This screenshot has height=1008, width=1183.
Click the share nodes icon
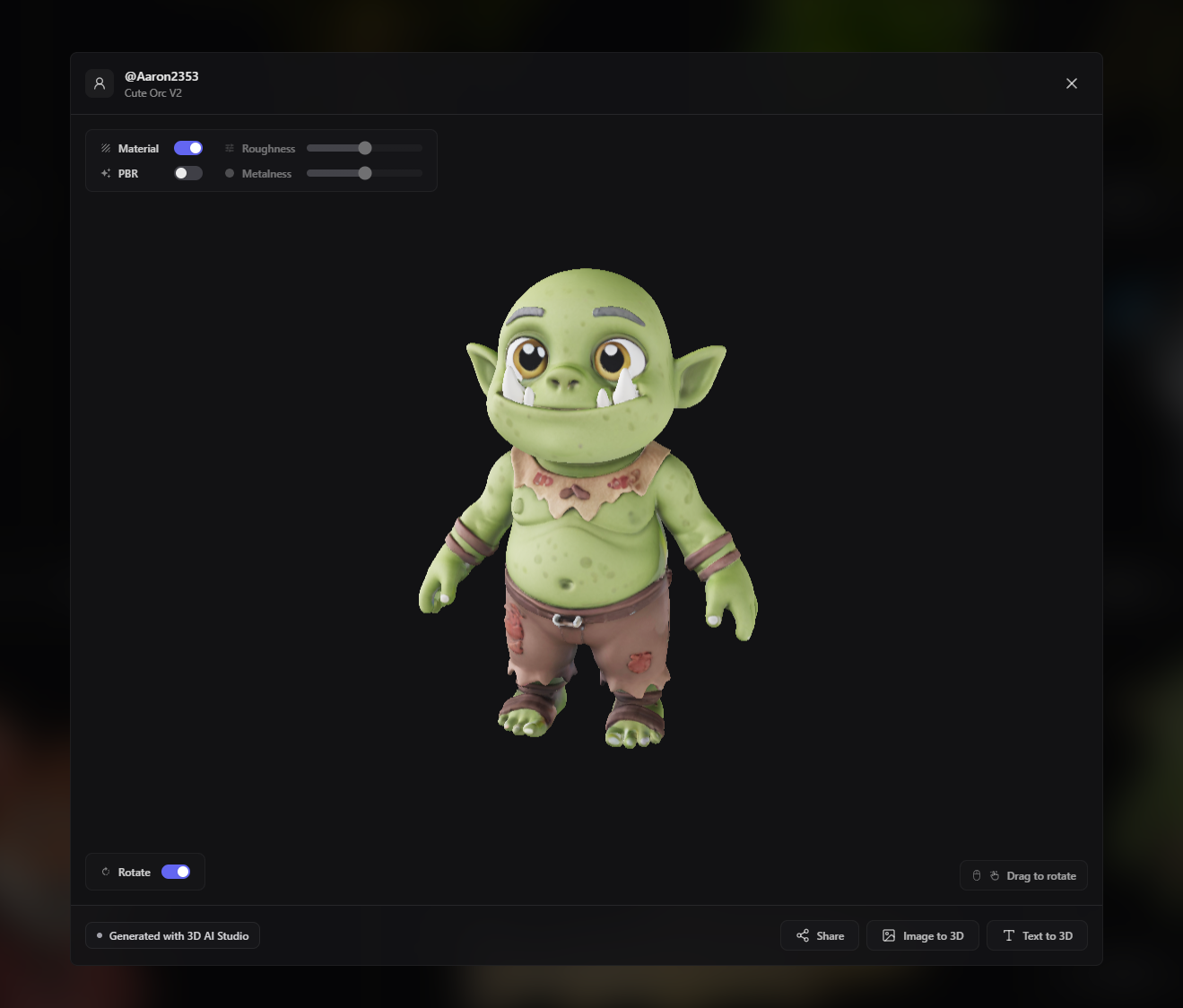pos(801,935)
